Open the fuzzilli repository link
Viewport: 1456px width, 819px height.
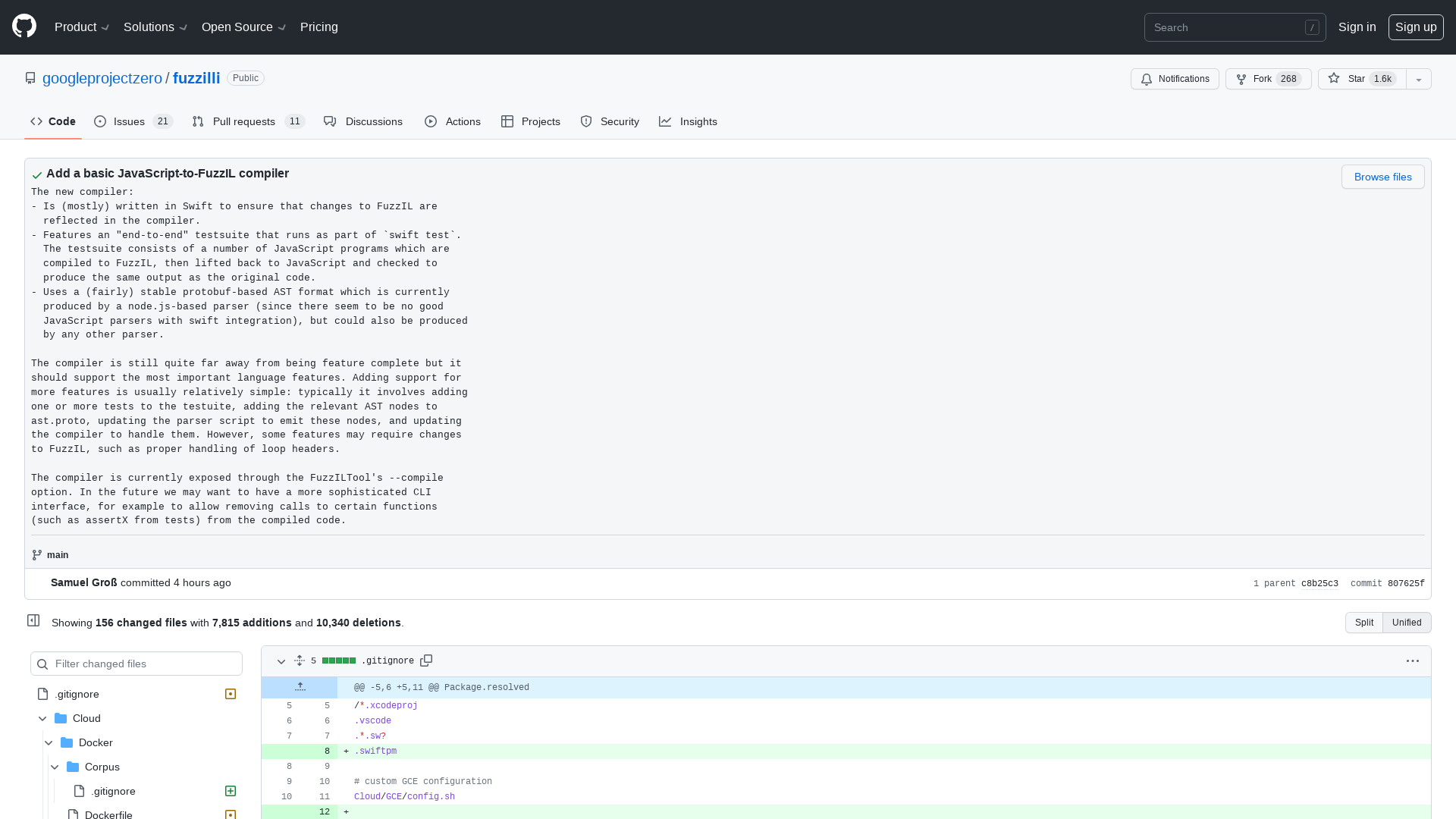pyautogui.click(x=196, y=78)
